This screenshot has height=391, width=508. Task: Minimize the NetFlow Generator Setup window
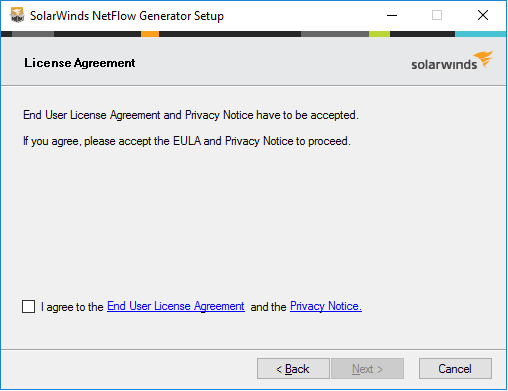[x=392, y=15]
